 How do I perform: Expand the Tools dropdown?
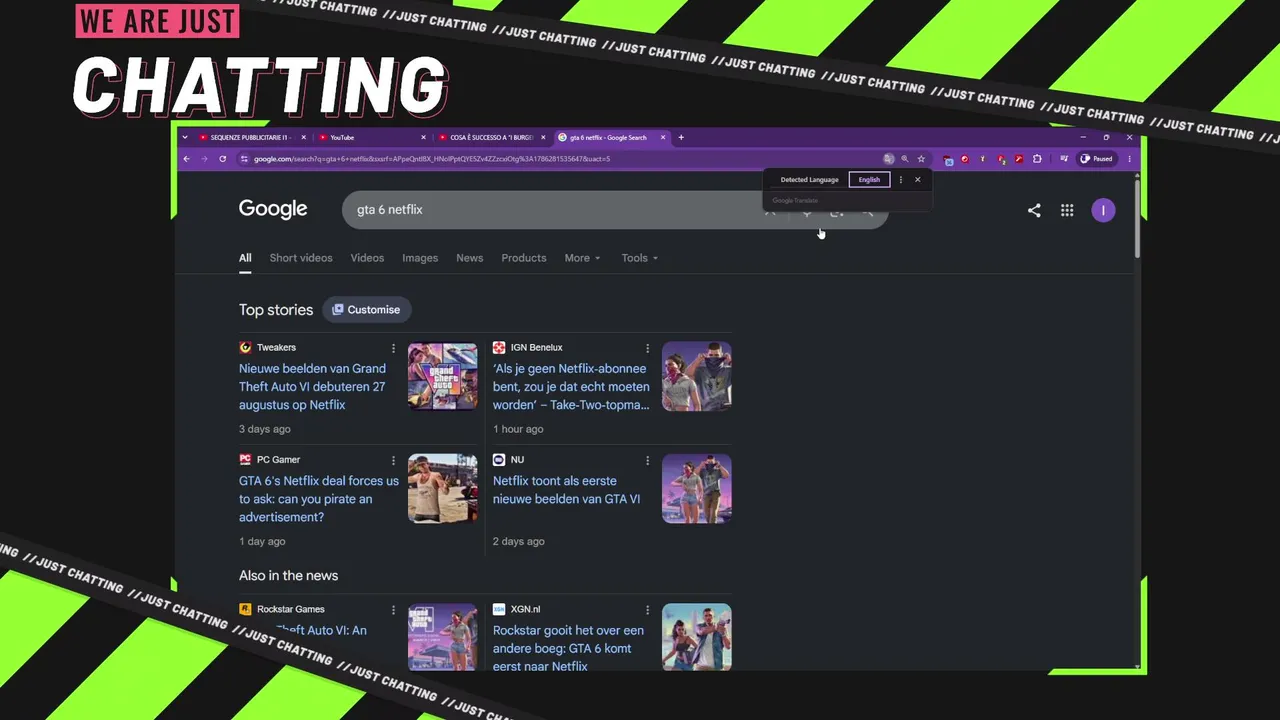pos(639,258)
